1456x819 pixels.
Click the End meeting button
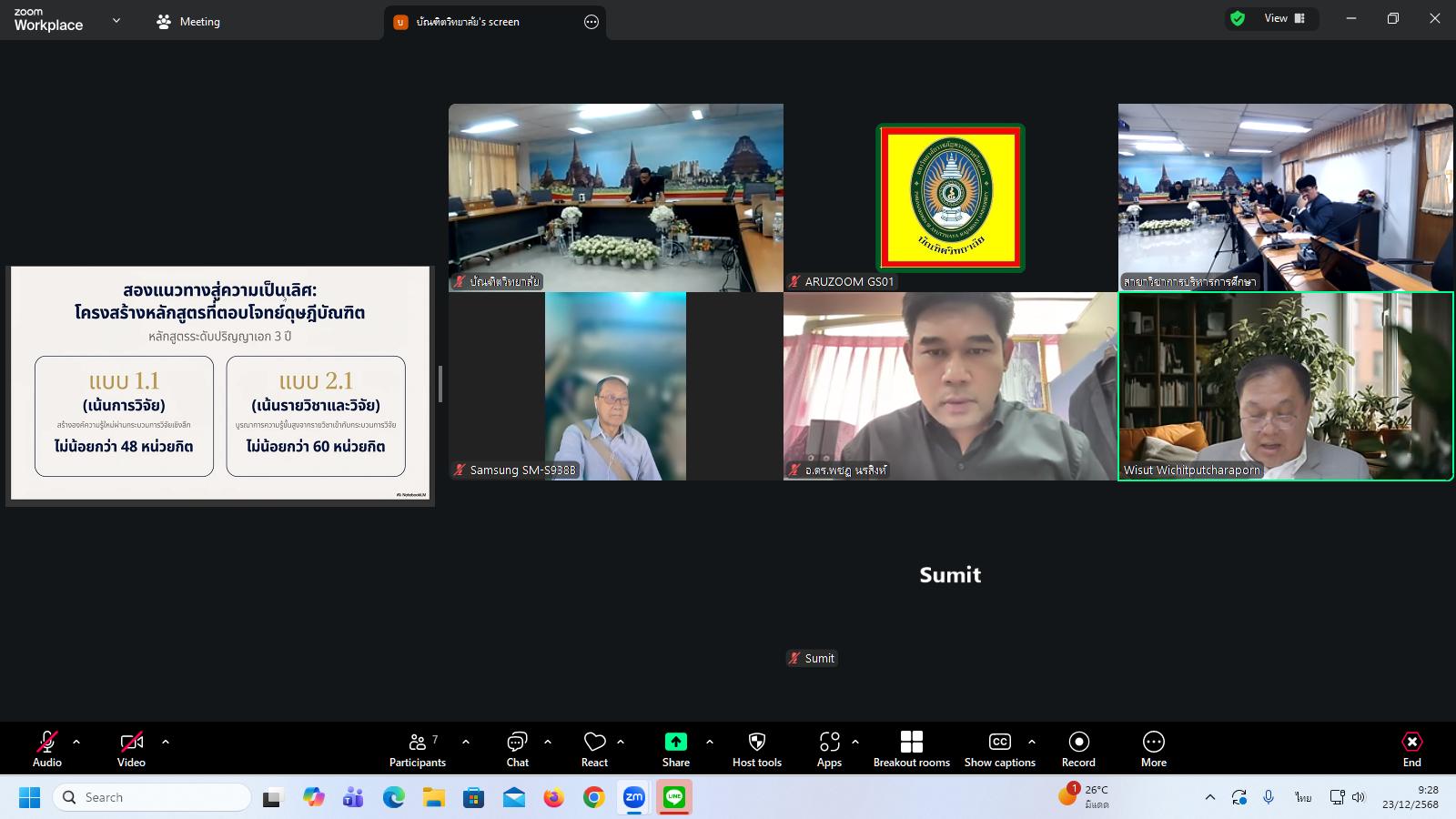tap(1411, 749)
